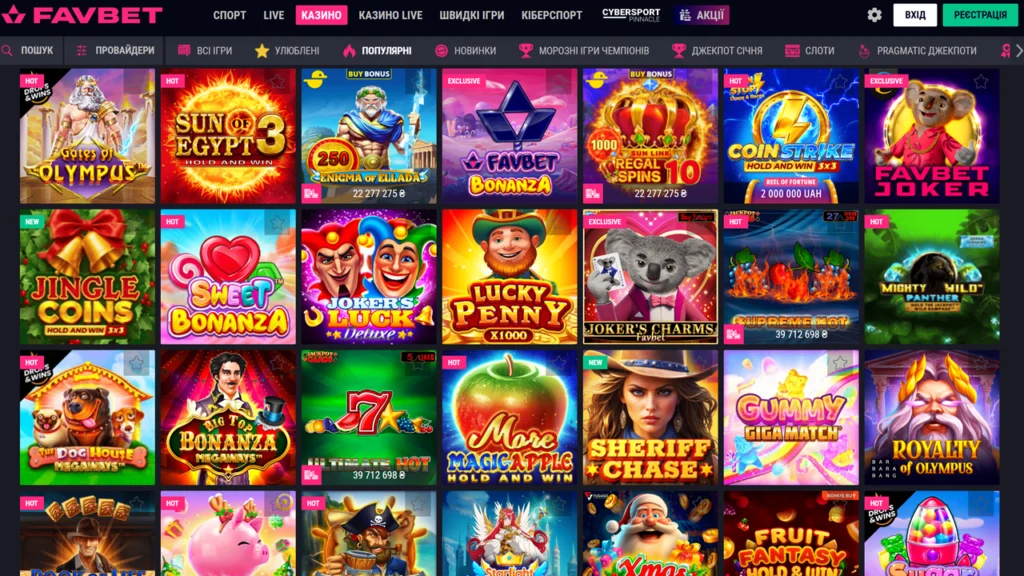The height and width of the screenshot is (576, 1024).
Task: Click the slots icon beside Слоти
Action: 792,50
